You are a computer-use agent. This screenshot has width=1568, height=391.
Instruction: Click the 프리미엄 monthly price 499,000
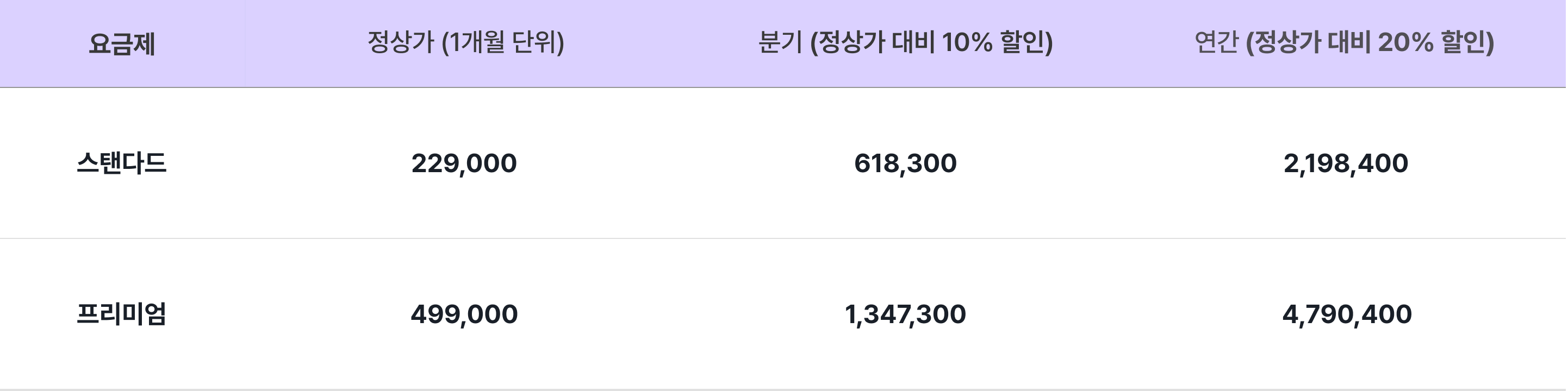[464, 314]
